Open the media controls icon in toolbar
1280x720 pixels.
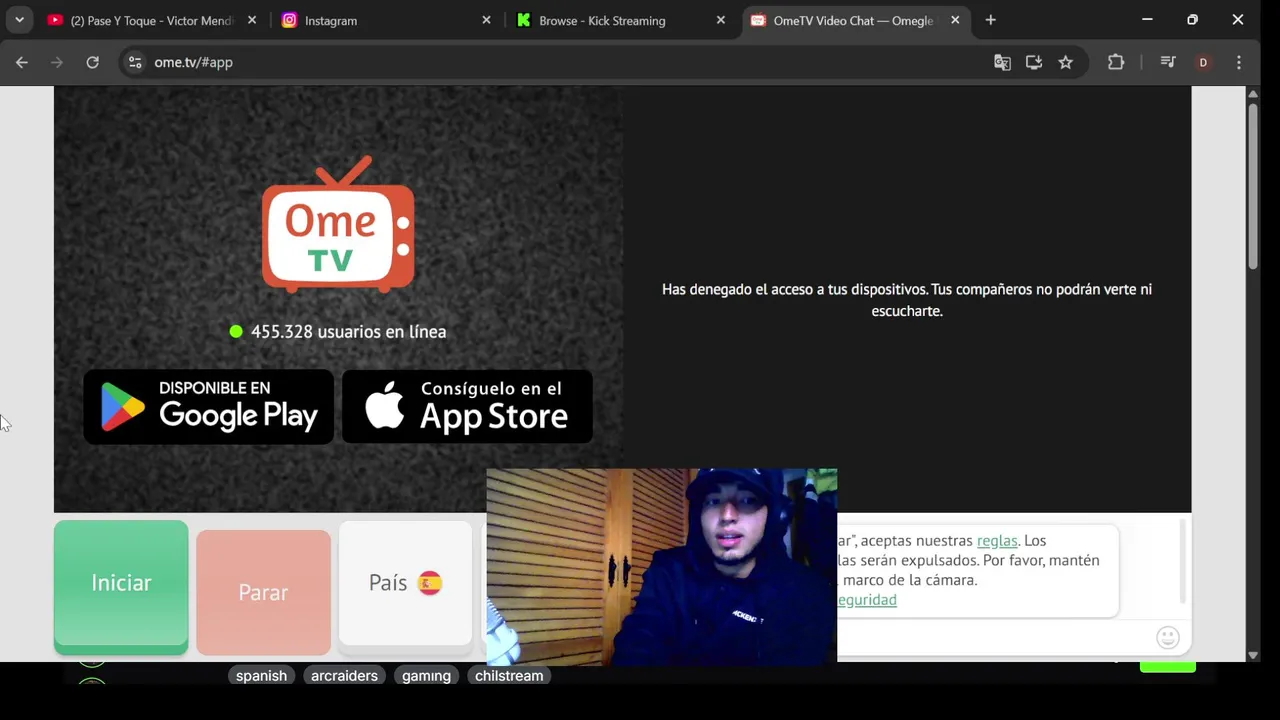(x=1167, y=62)
